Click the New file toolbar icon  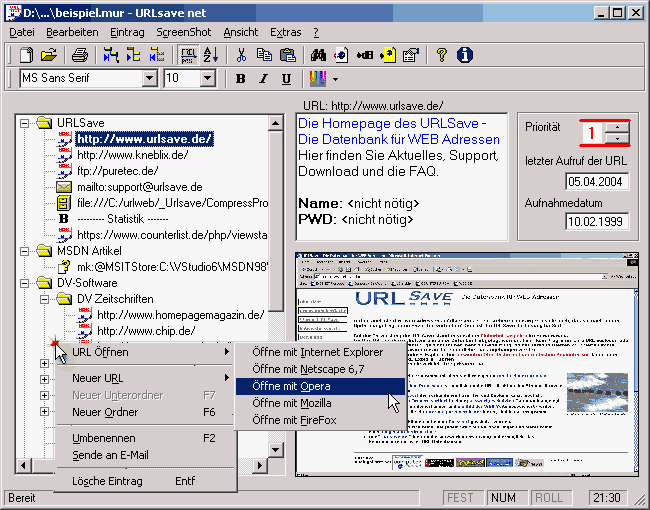click(25, 55)
